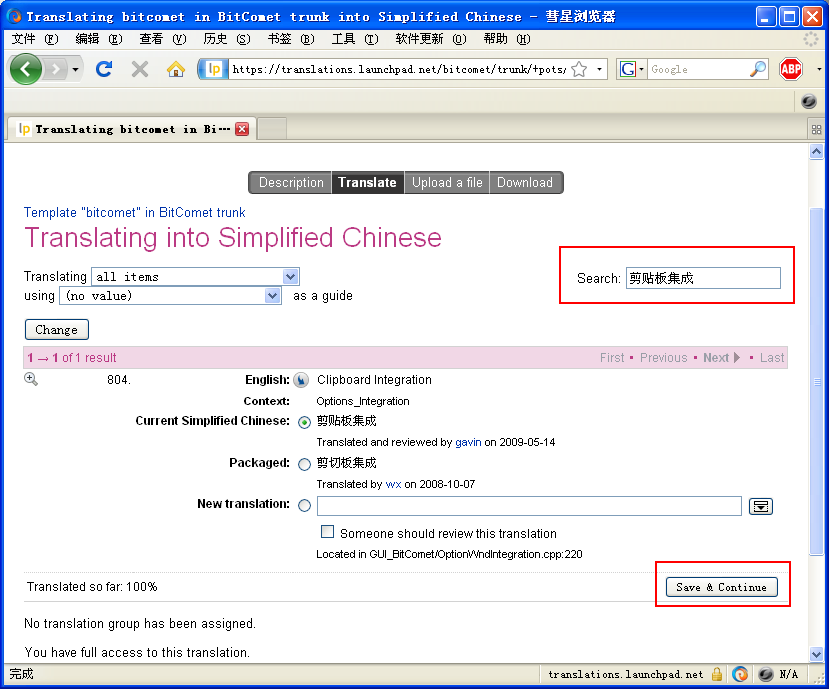Click the ABP Adblock Plus icon
The image size is (829, 689).
(791, 69)
